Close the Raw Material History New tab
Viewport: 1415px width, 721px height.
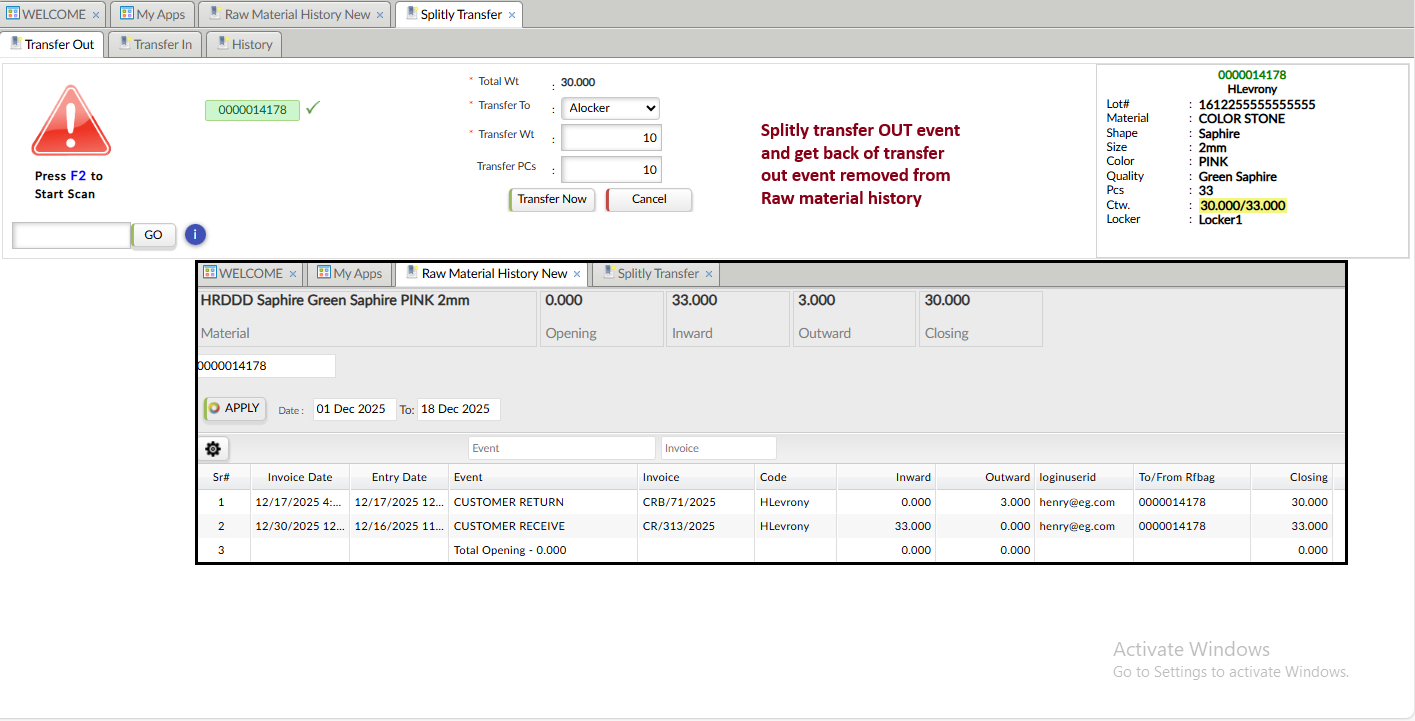[x=380, y=15]
